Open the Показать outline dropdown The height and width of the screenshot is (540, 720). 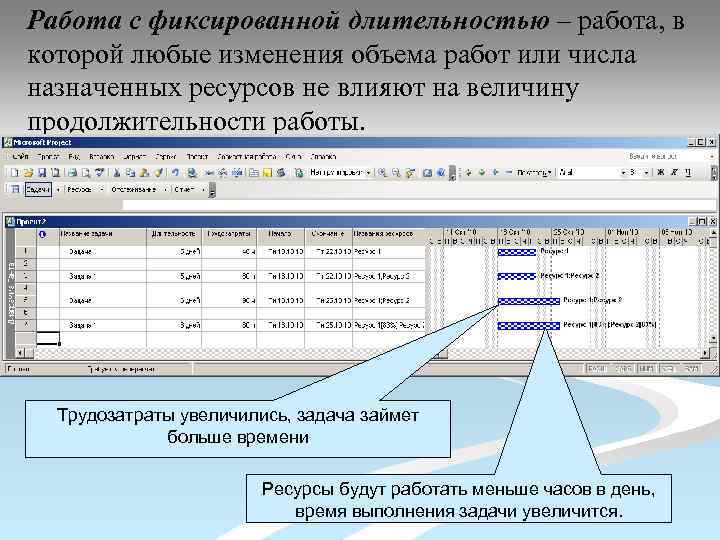tap(534, 173)
